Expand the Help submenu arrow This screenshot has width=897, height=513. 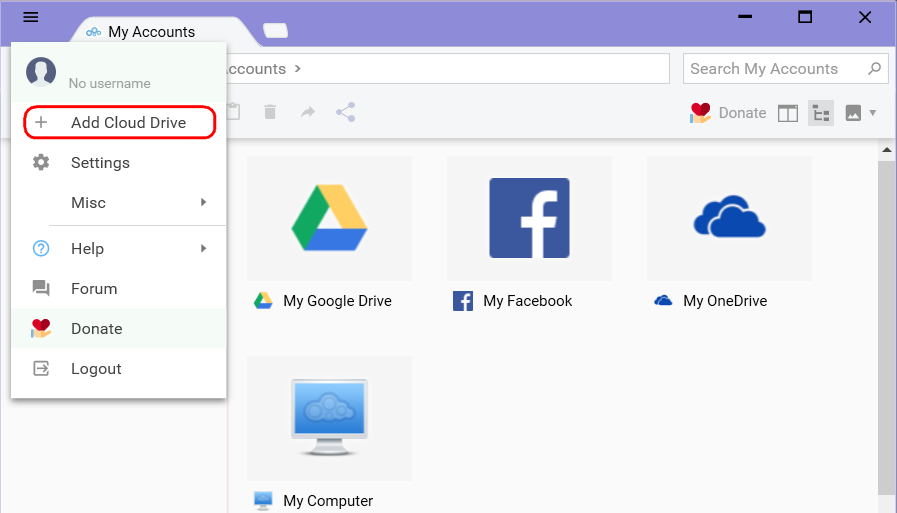pyautogui.click(x=203, y=248)
